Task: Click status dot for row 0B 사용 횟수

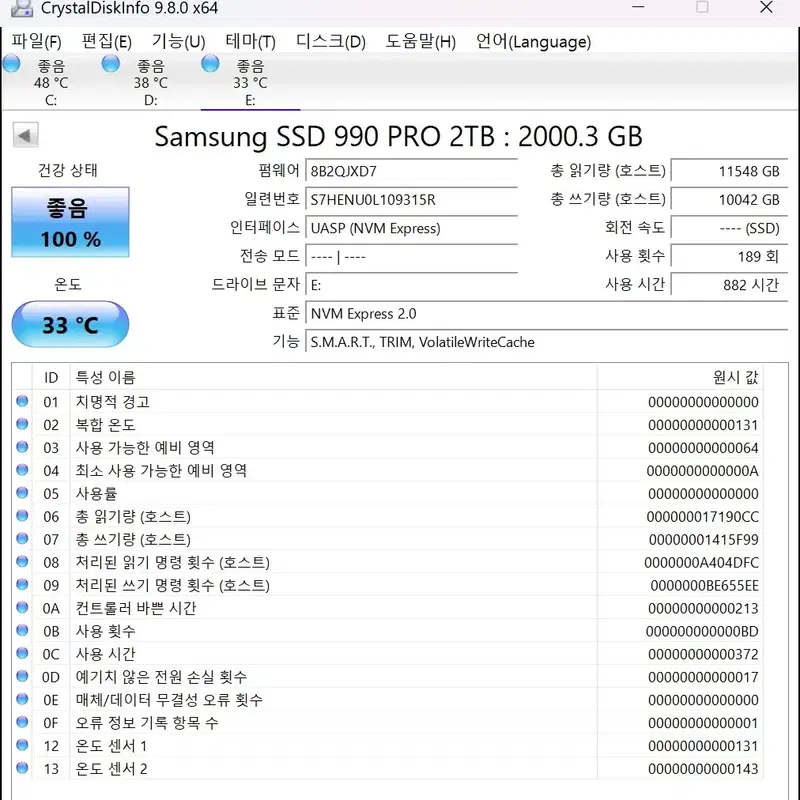Action: pos(22,631)
